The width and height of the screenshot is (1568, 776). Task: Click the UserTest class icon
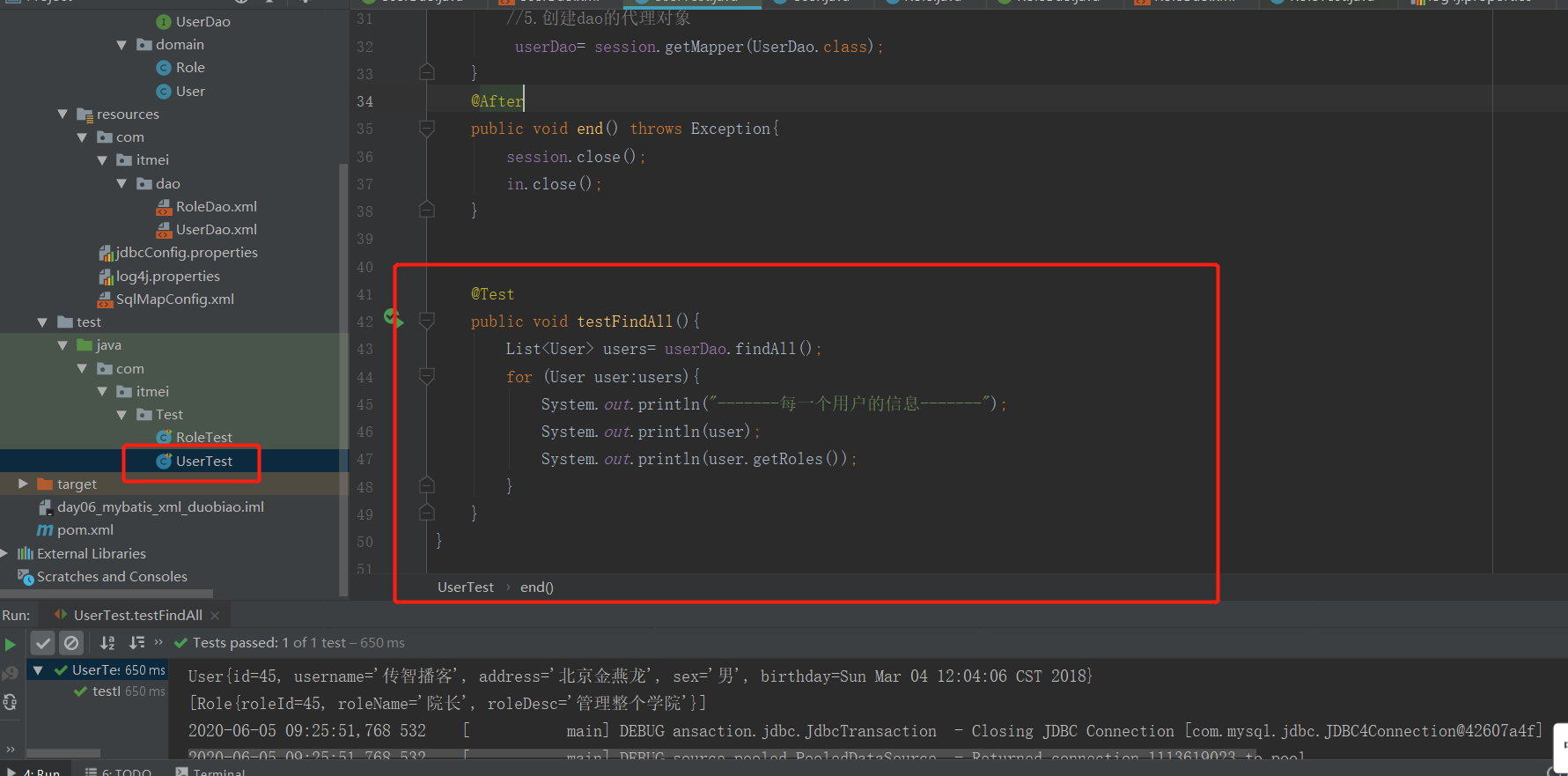tap(164, 461)
